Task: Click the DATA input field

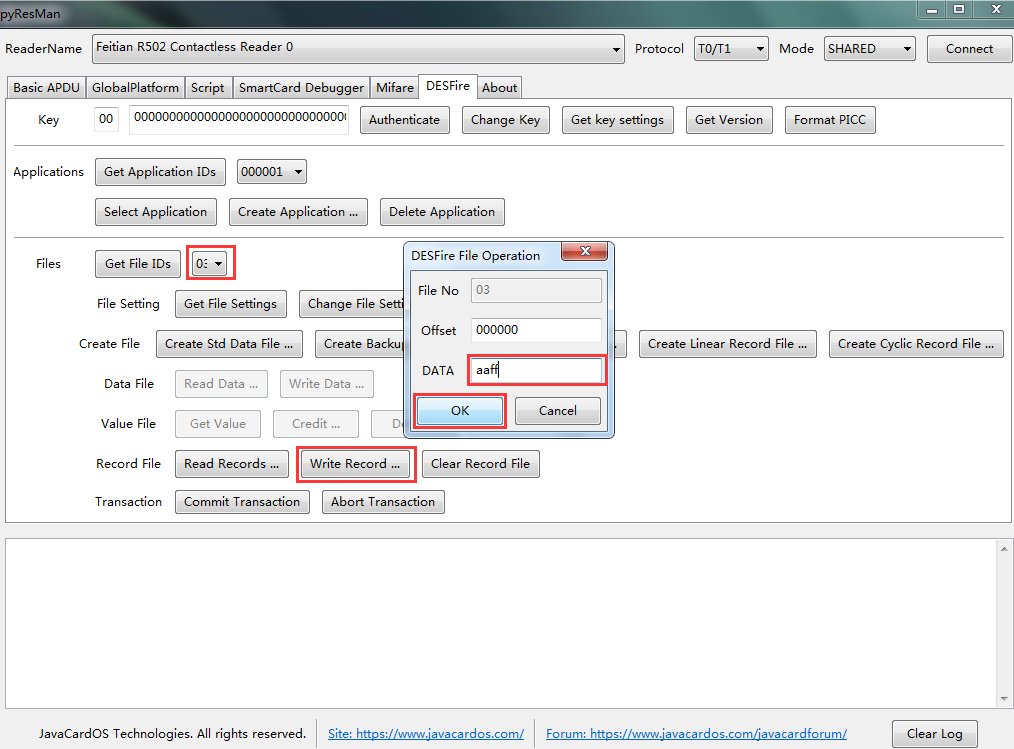Action: coord(536,370)
